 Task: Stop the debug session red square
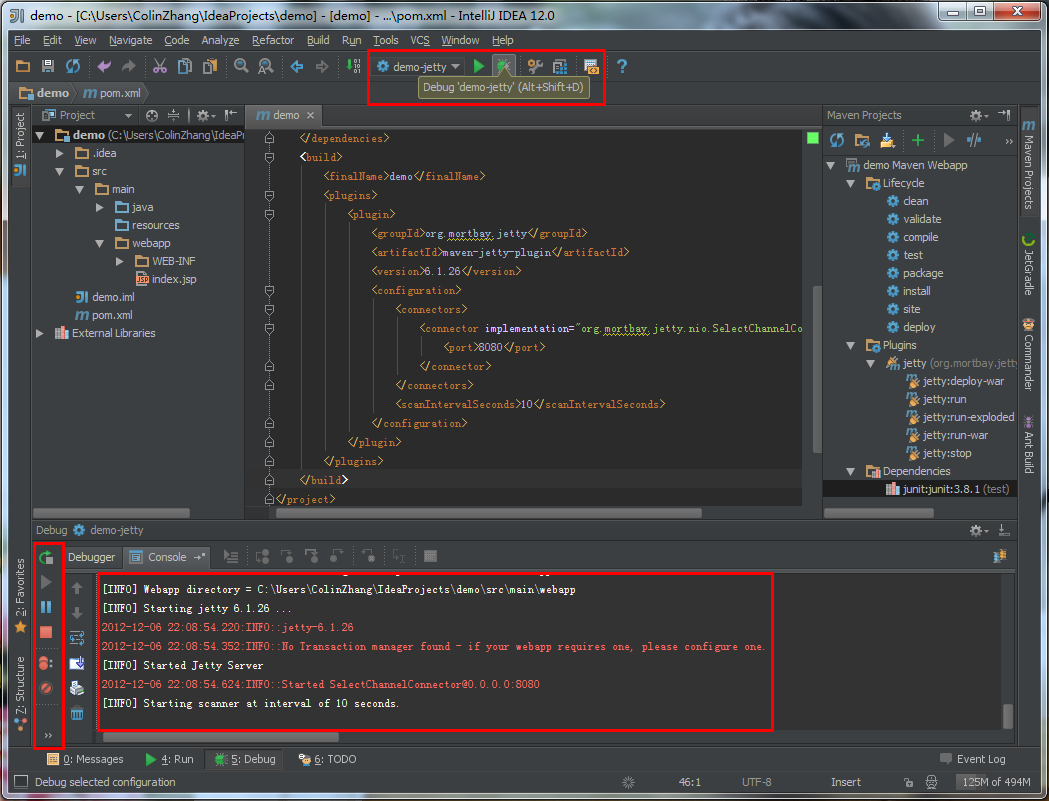tap(45, 632)
